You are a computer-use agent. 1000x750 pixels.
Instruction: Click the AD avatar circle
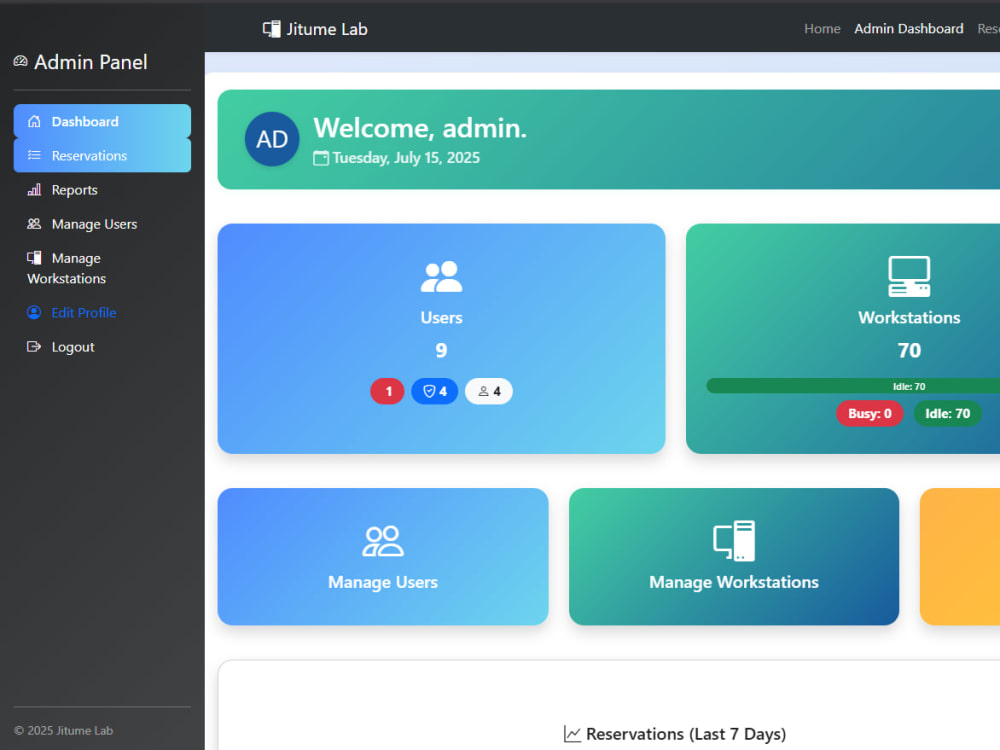tap(272, 139)
